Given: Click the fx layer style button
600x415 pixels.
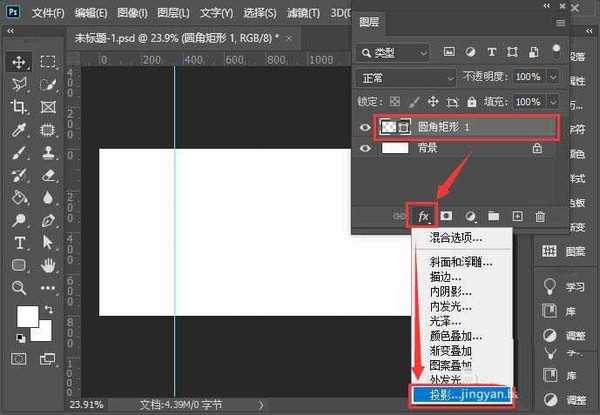Looking at the screenshot, I should tap(423, 215).
